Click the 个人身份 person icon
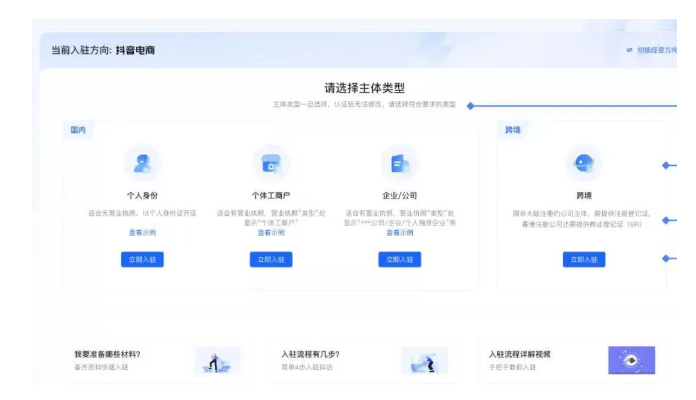Image resolution: width=696 pixels, height=400 pixels. click(142, 163)
